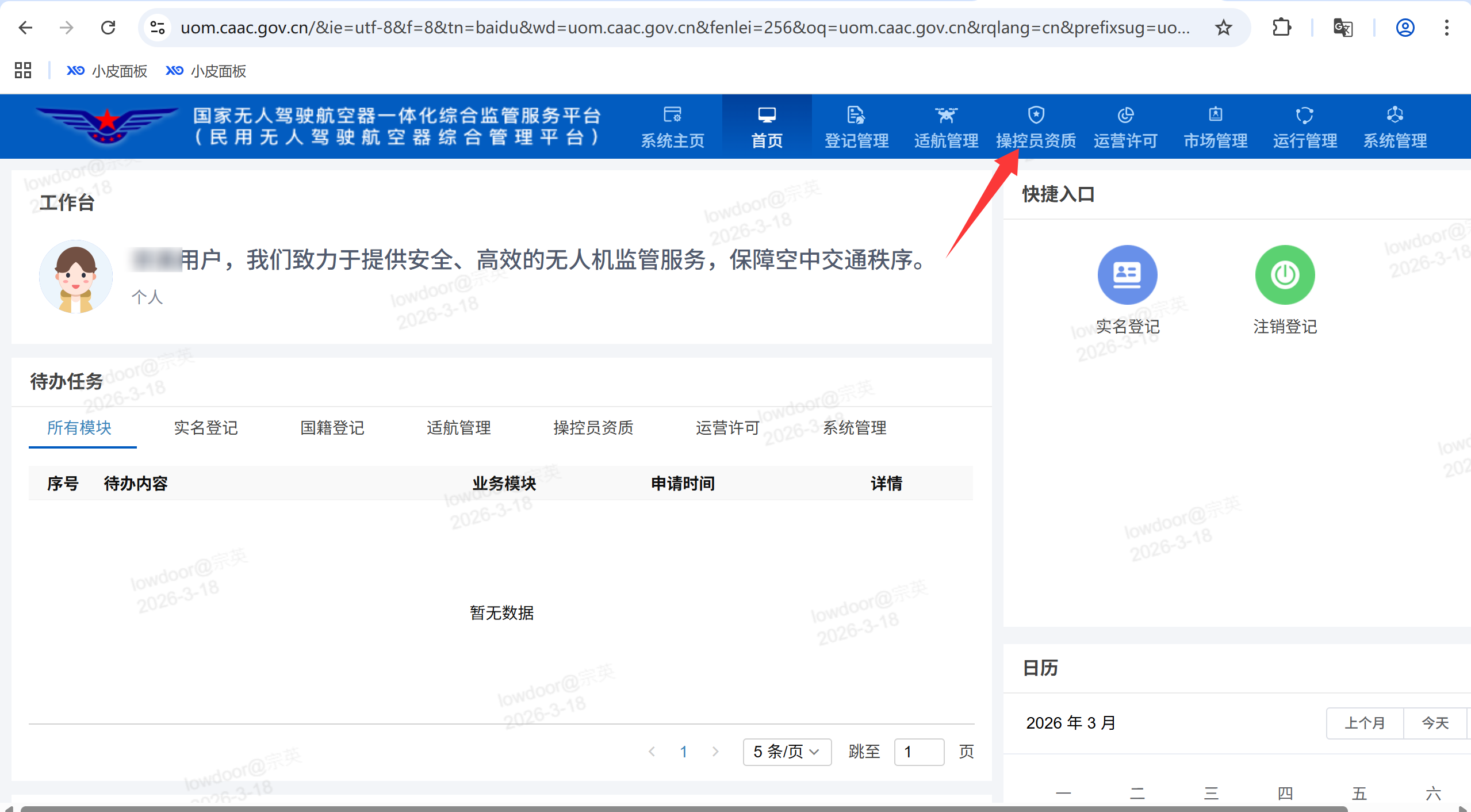Open the 系统主页 navigation item
Screen dimensions: 1471x812
point(672,127)
